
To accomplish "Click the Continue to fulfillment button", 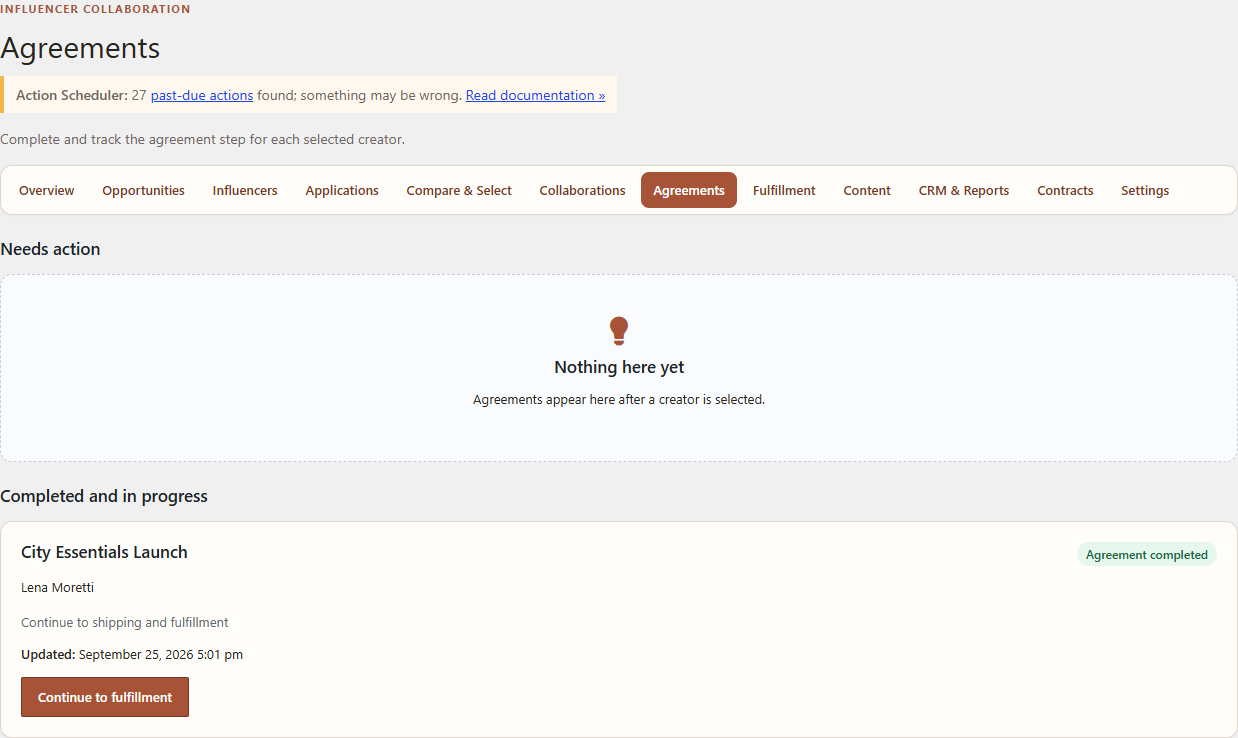I will (x=105, y=697).
